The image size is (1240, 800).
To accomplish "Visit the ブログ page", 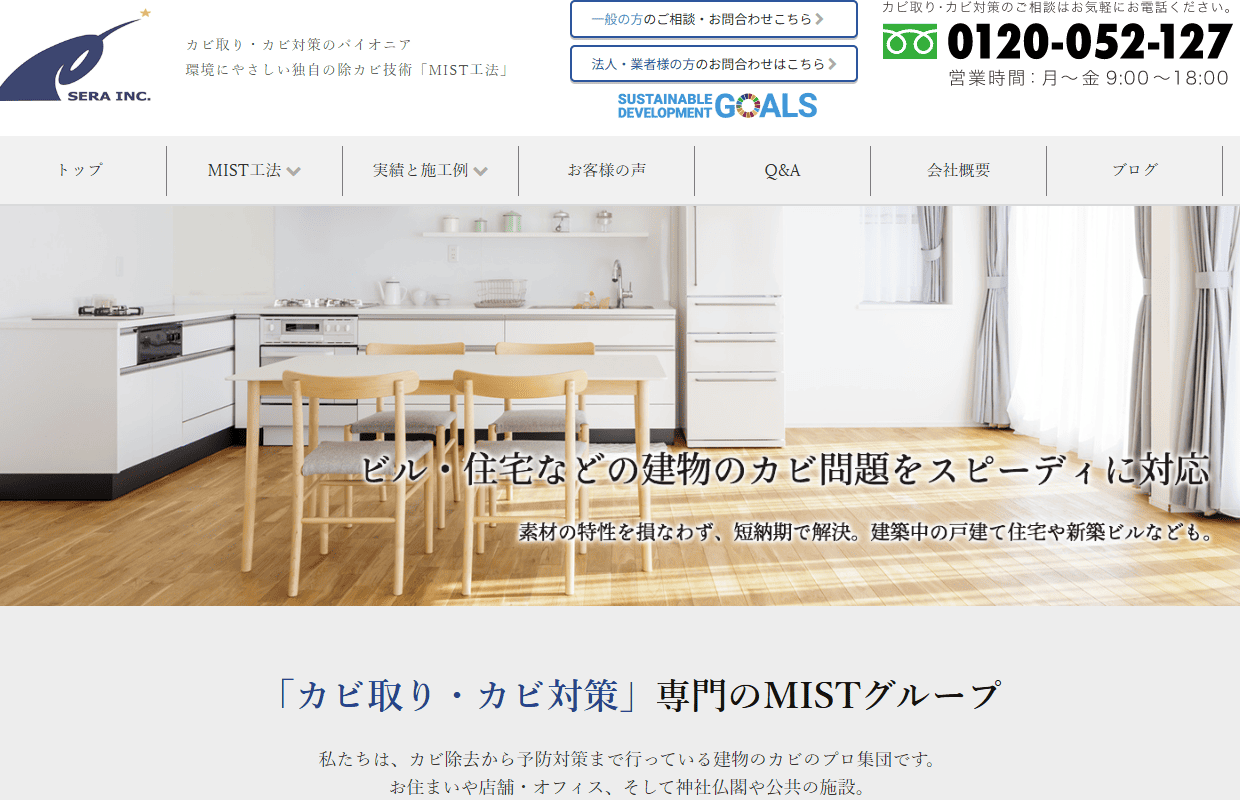I will (x=1134, y=170).
